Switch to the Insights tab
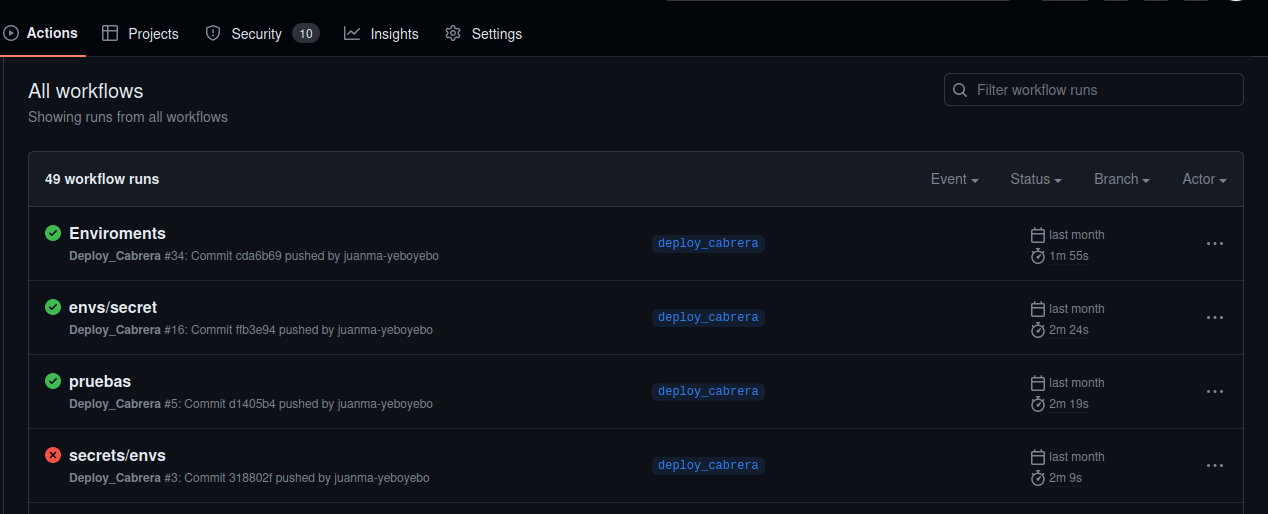 (x=381, y=33)
